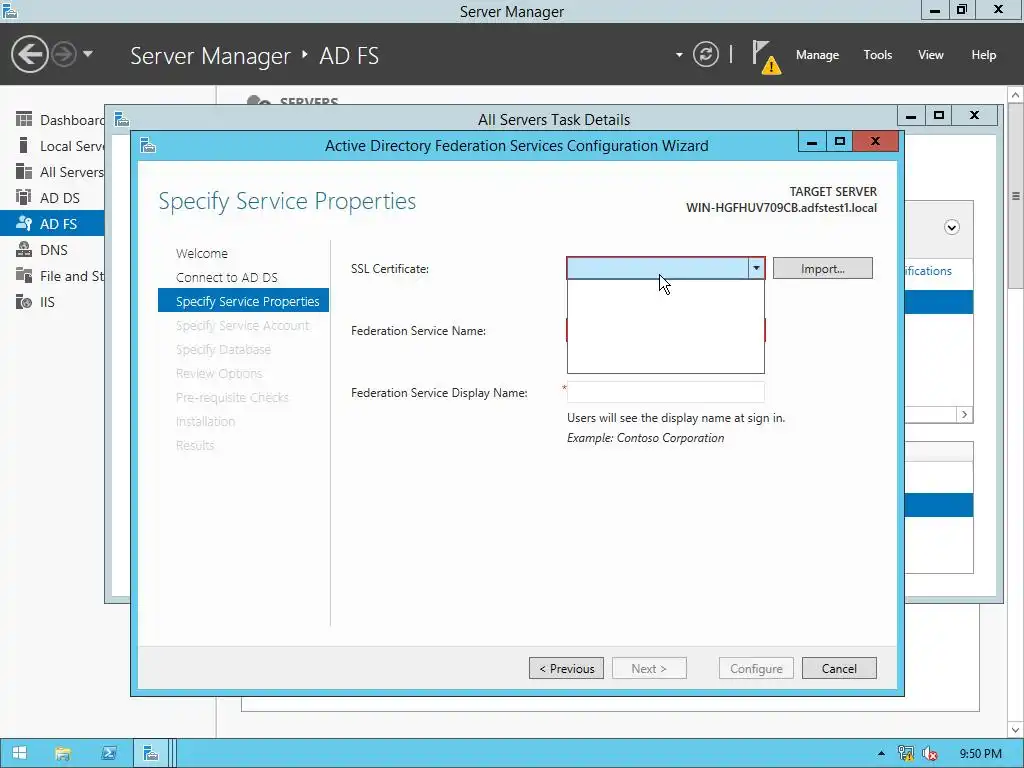Screen dimensions: 1024x768
Task: Go to the Connect to AD DS step
Action: click(227, 278)
